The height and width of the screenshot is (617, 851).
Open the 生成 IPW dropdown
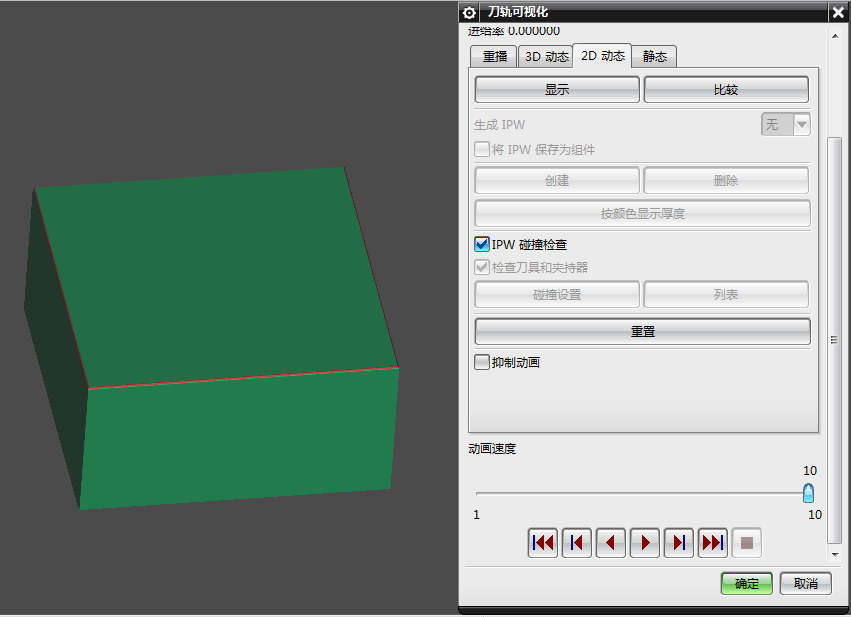pos(786,124)
